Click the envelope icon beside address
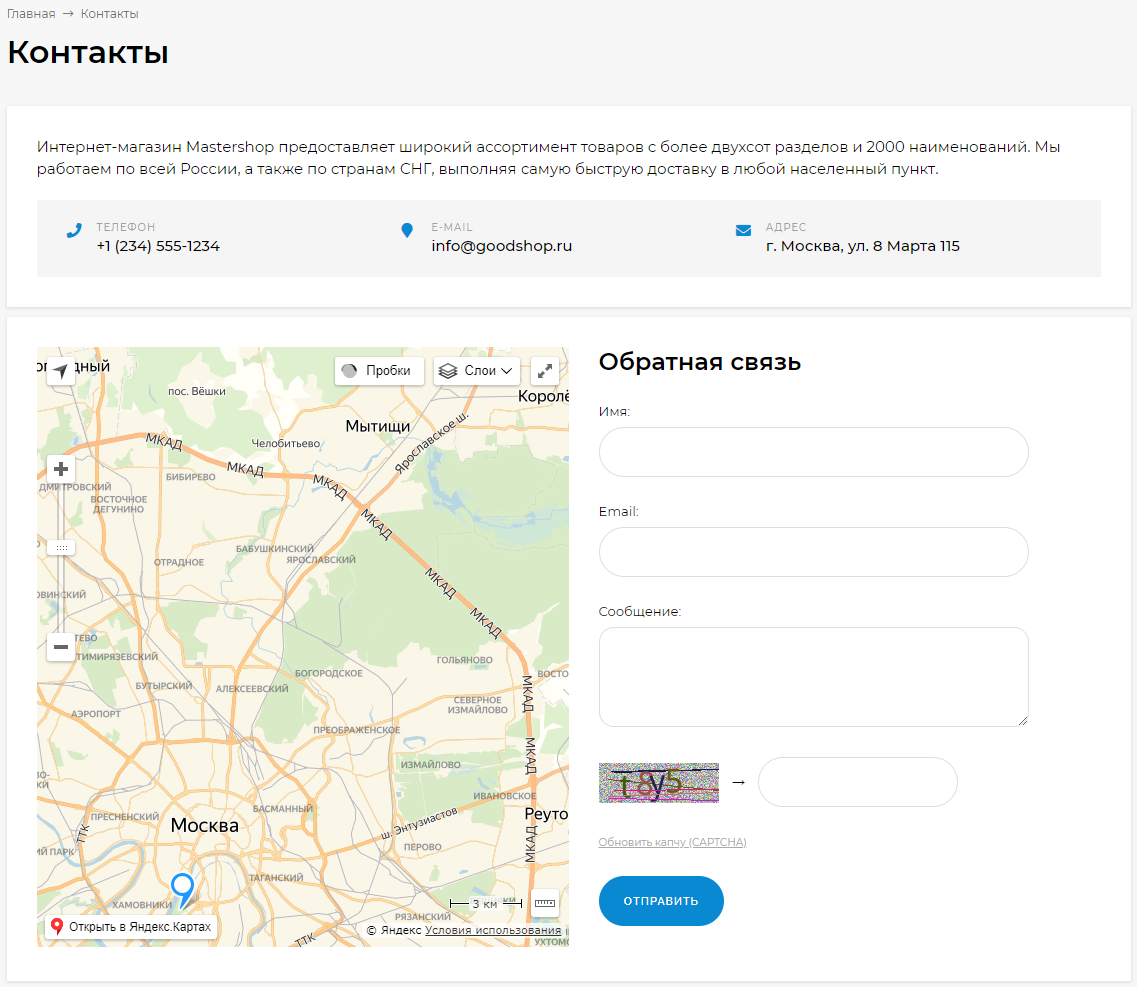The width and height of the screenshot is (1137, 987). tap(743, 231)
